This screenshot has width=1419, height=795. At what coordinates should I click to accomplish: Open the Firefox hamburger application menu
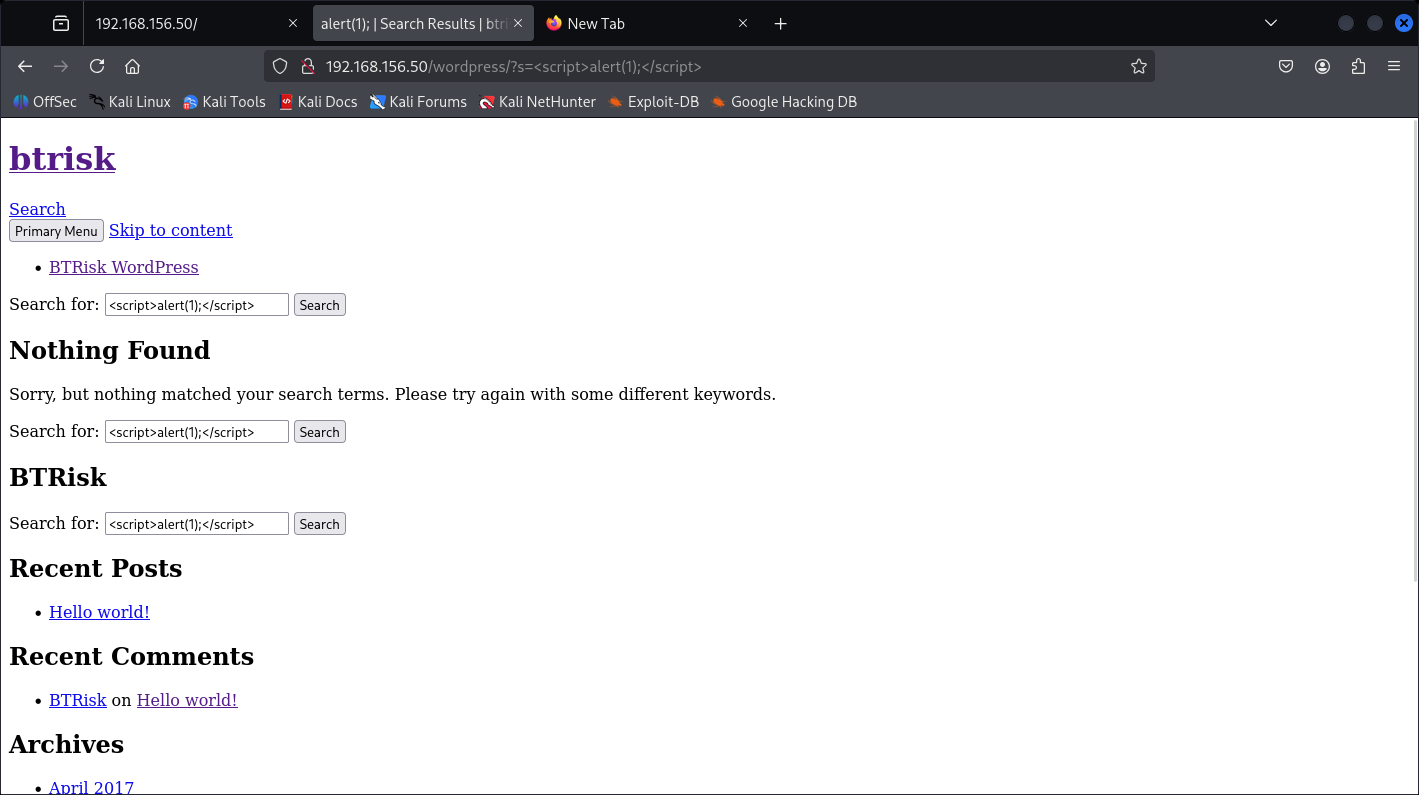pyautogui.click(x=1394, y=66)
